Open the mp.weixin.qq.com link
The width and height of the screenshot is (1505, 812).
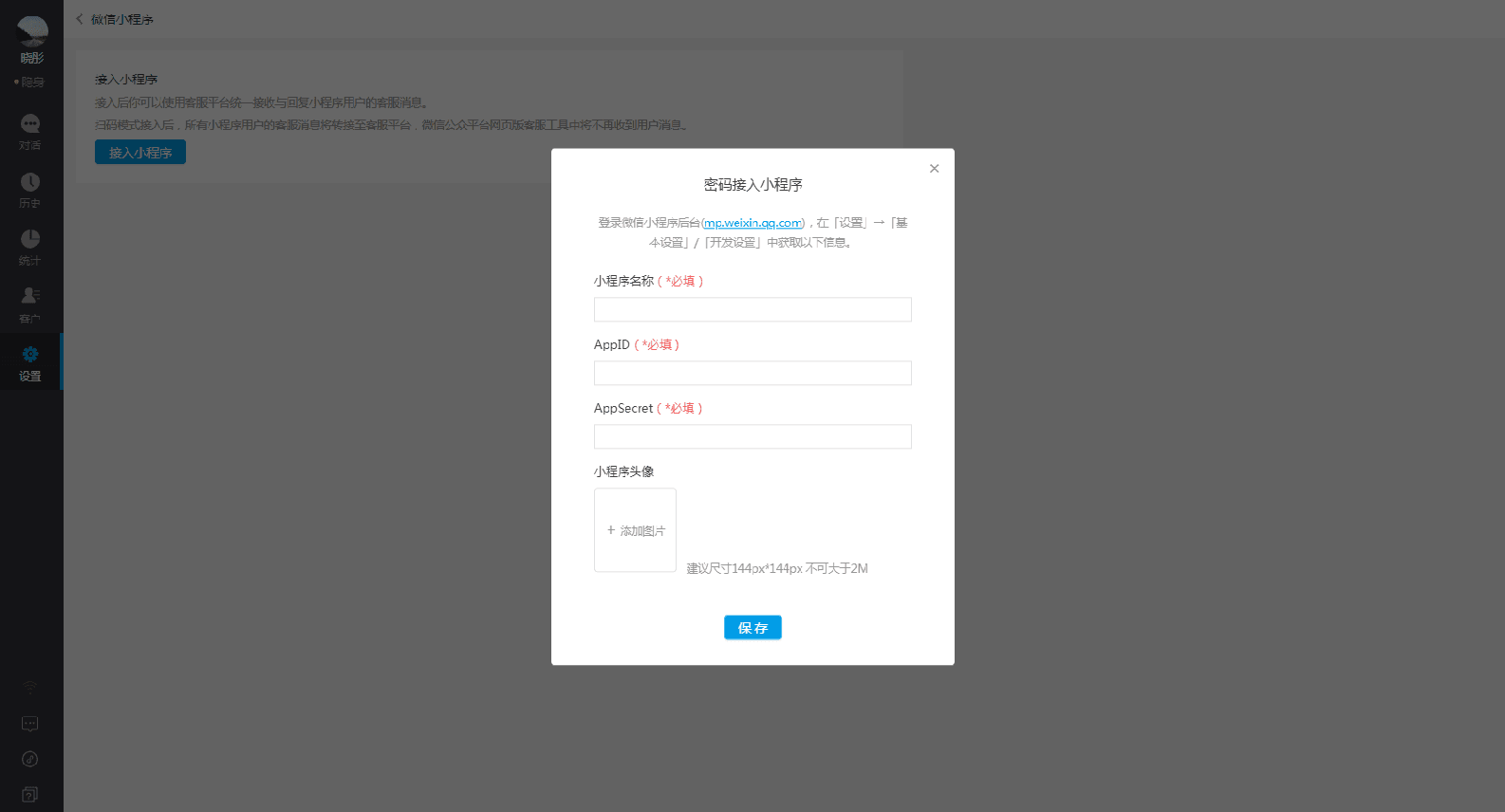pyautogui.click(x=753, y=223)
